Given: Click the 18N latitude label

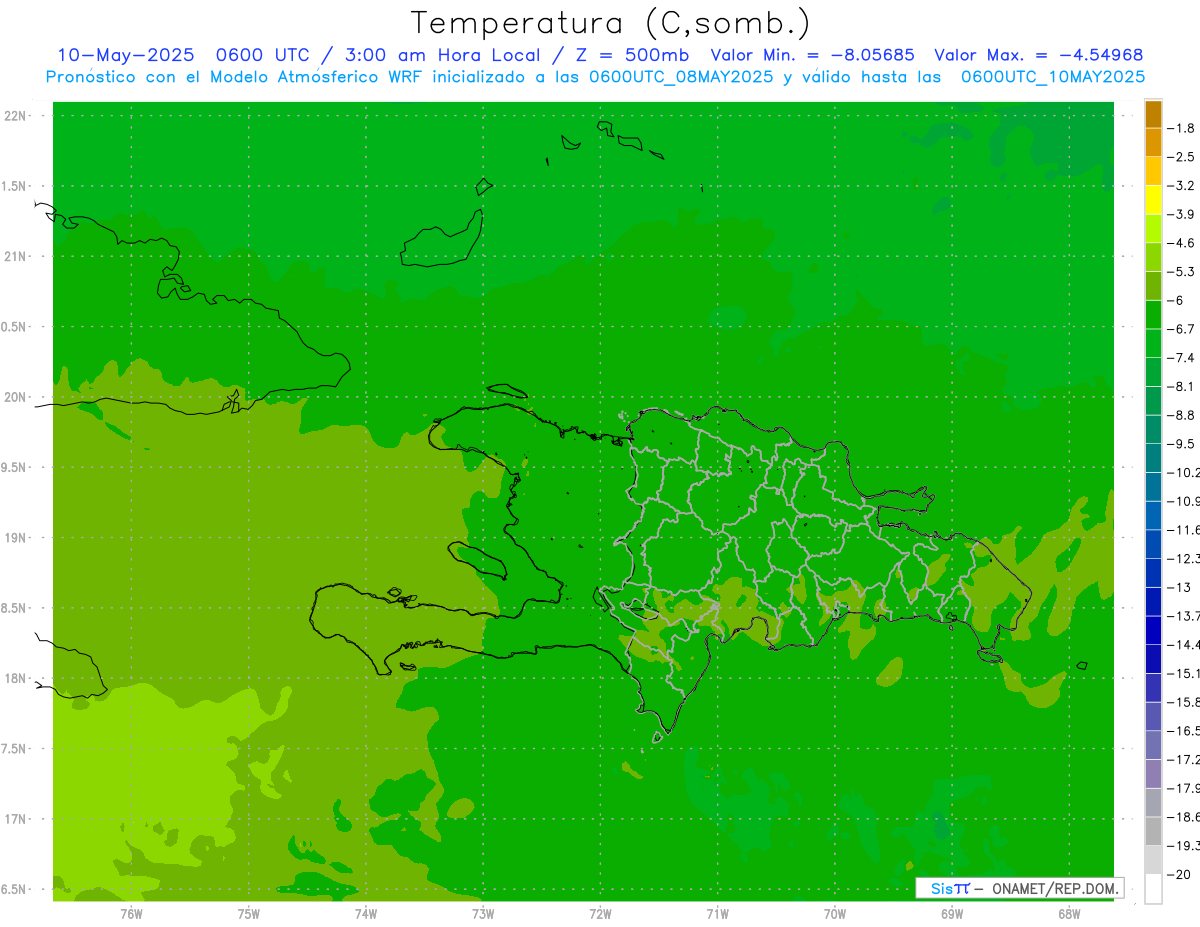Looking at the screenshot, I should click(15, 679).
